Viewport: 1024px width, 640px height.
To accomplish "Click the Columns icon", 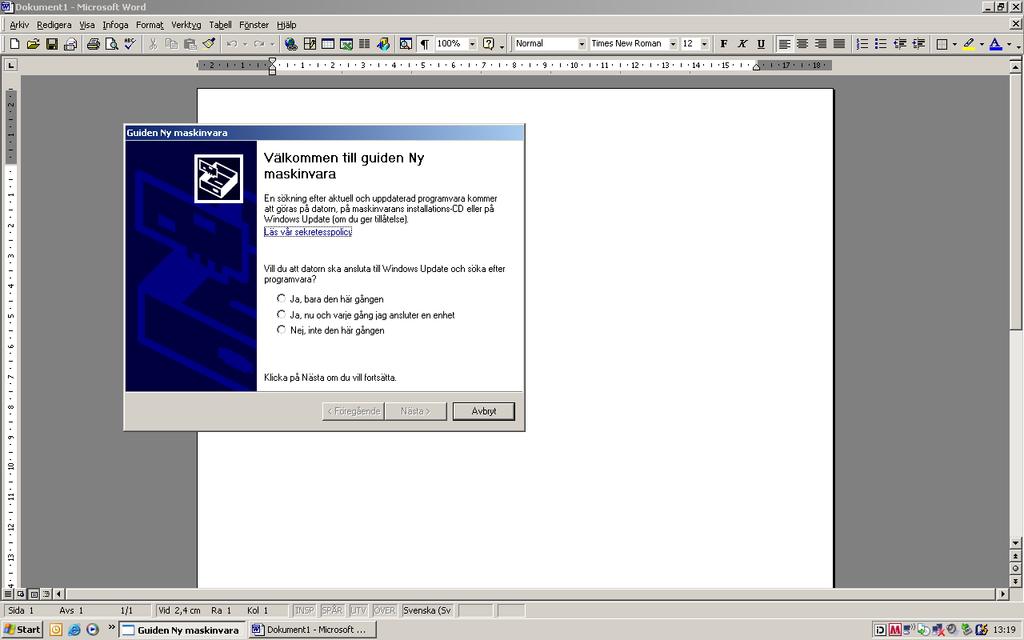I will [x=364, y=44].
